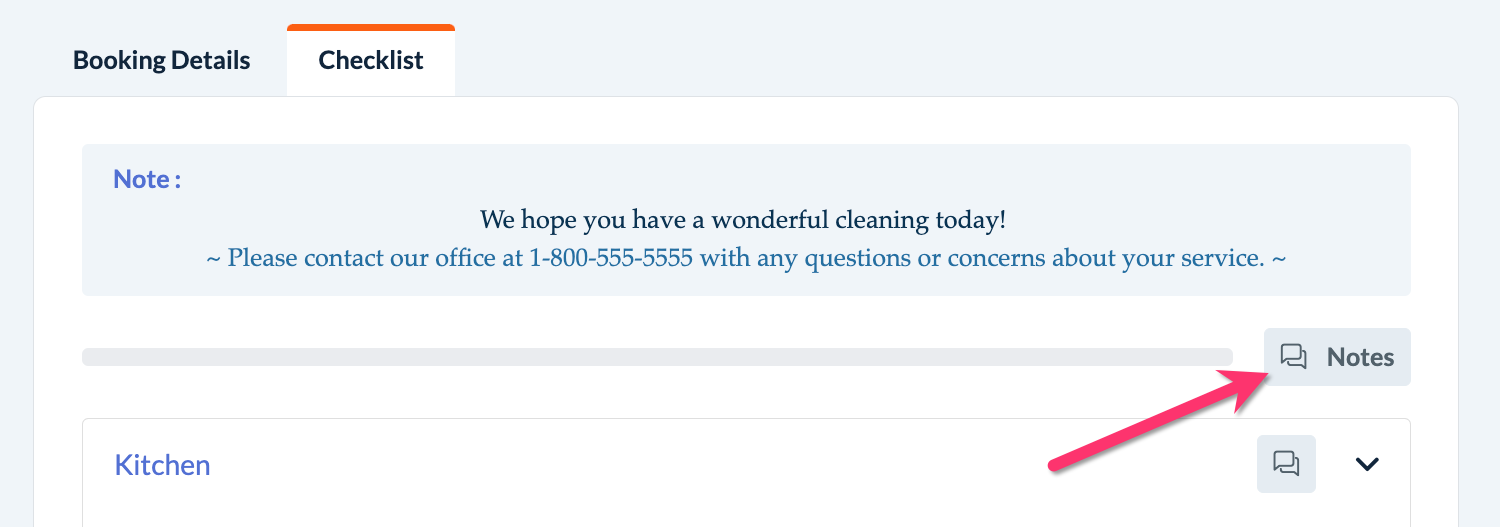Click the left end of progress bar

pyautogui.click(x=90, y=357)
